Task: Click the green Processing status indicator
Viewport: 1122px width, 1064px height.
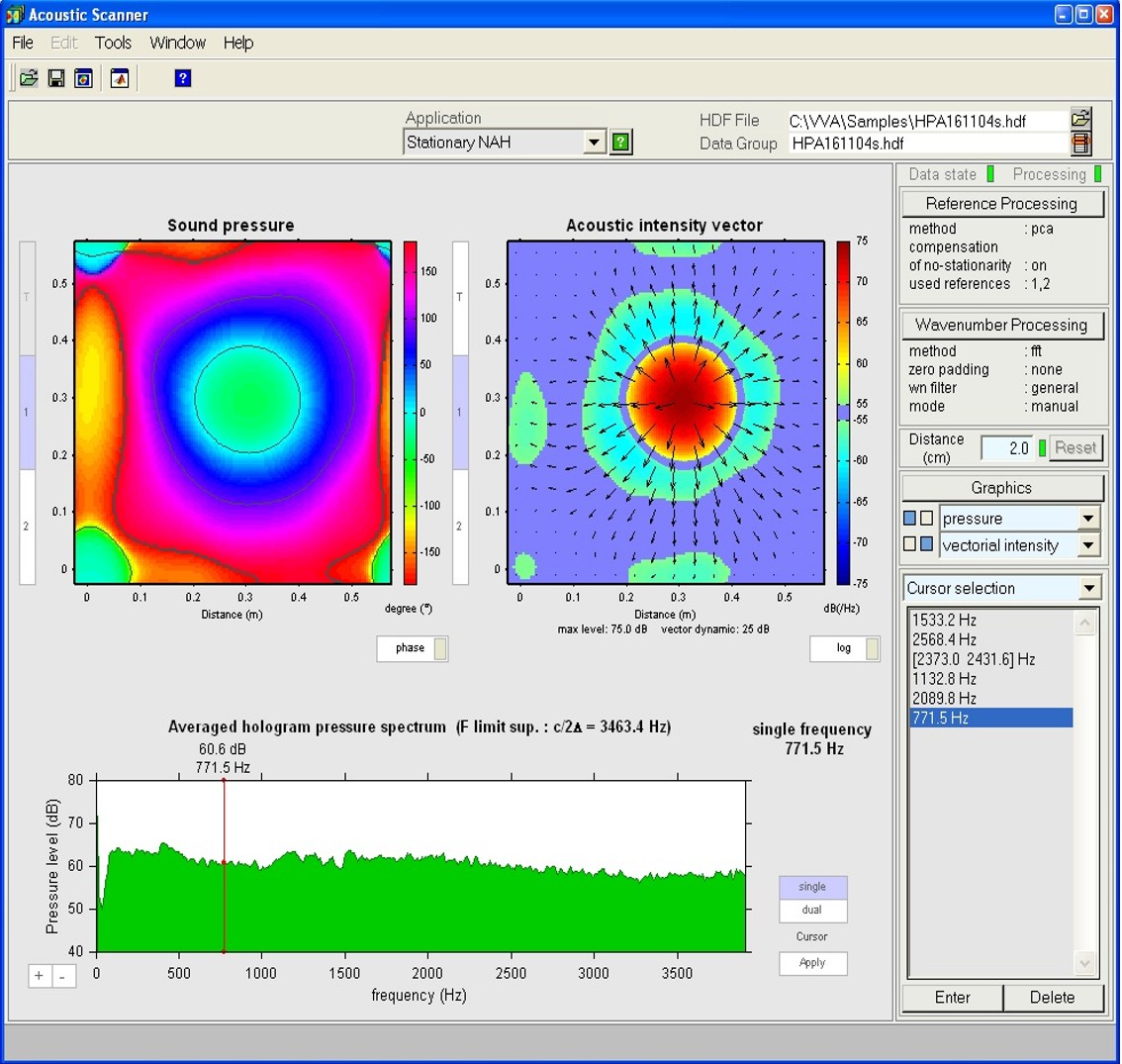Action: (x=1097, y=173)
